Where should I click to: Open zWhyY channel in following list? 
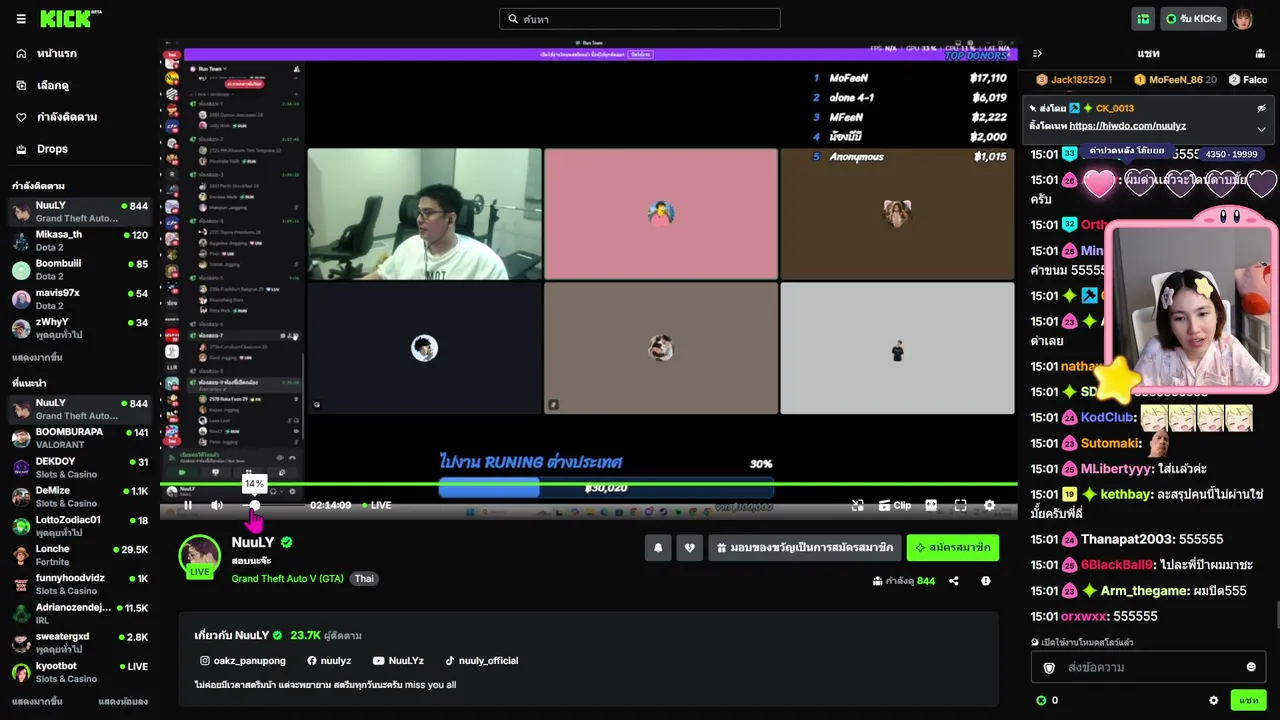tap(80, 328)
